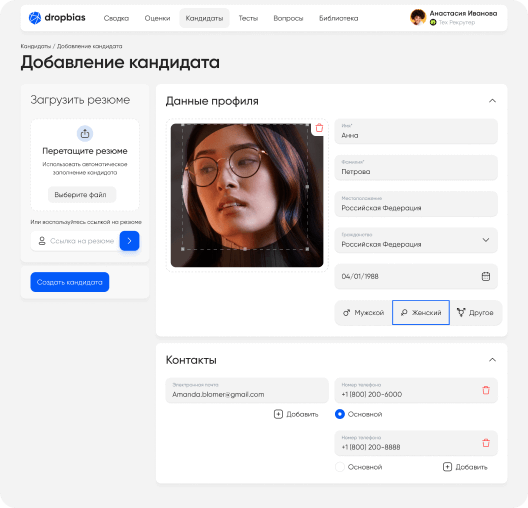
Task: Delete phone number +1 (800) 200-6000
Action: 486,390
